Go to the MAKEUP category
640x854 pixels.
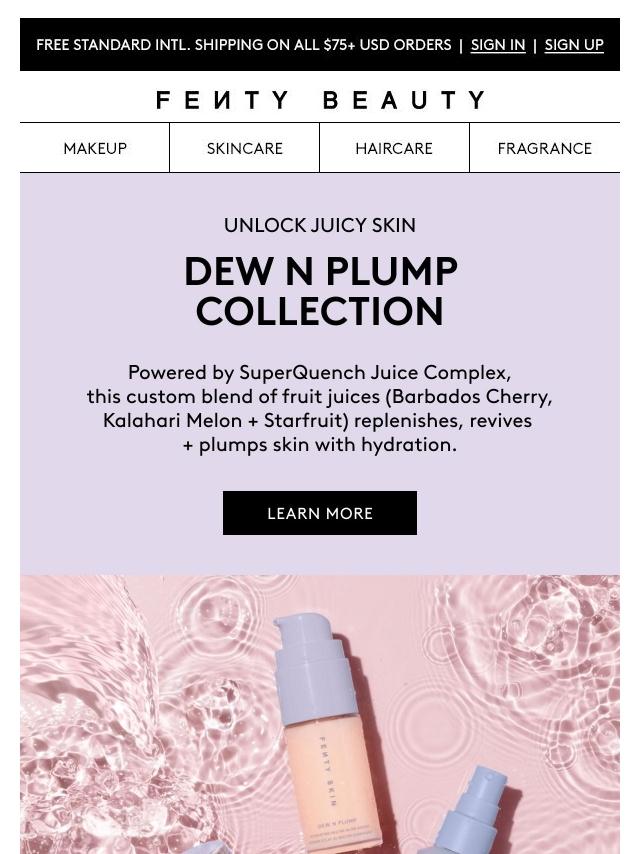click(x=95, y=148)
